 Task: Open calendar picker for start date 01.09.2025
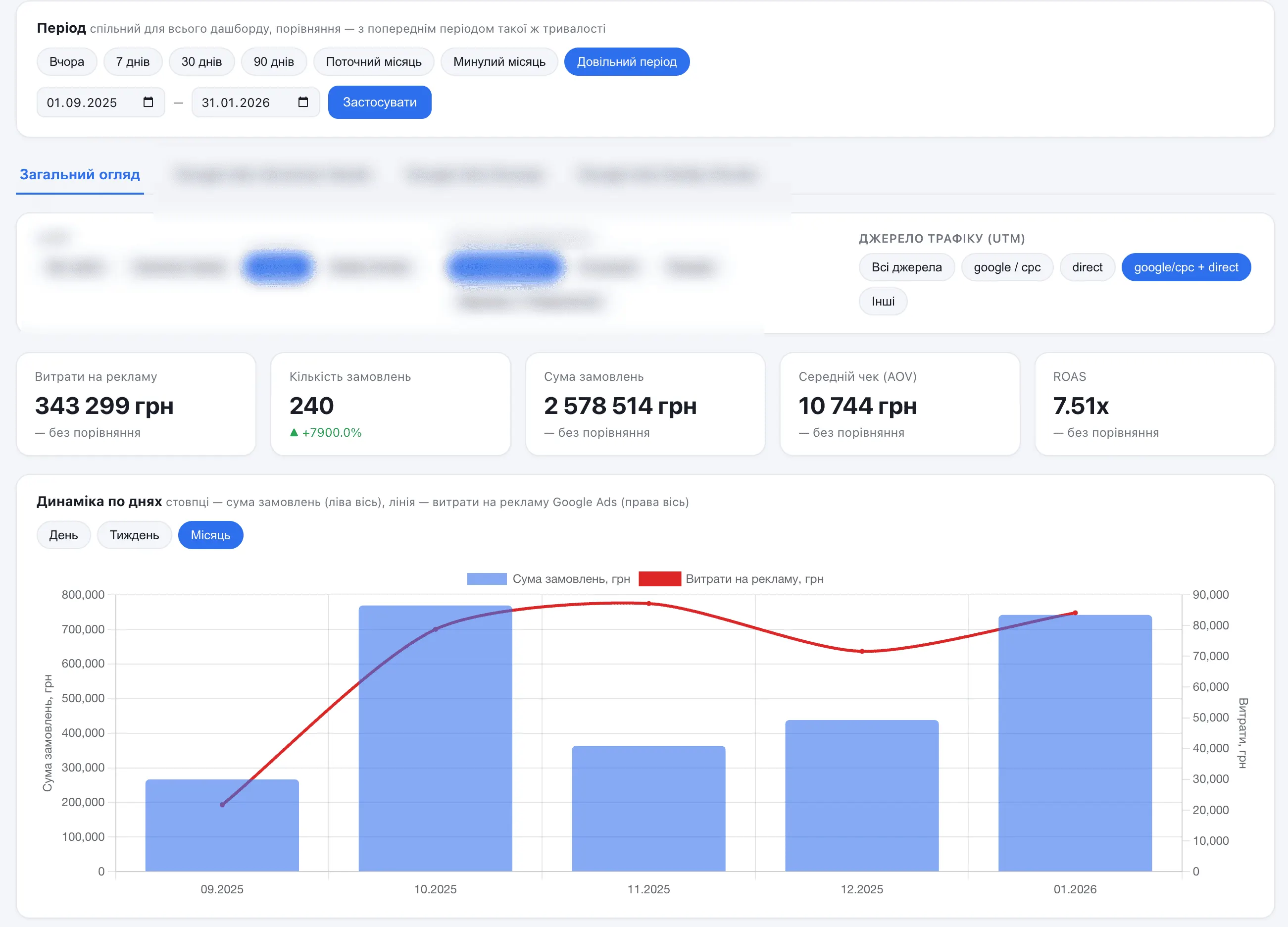(148, 102)
